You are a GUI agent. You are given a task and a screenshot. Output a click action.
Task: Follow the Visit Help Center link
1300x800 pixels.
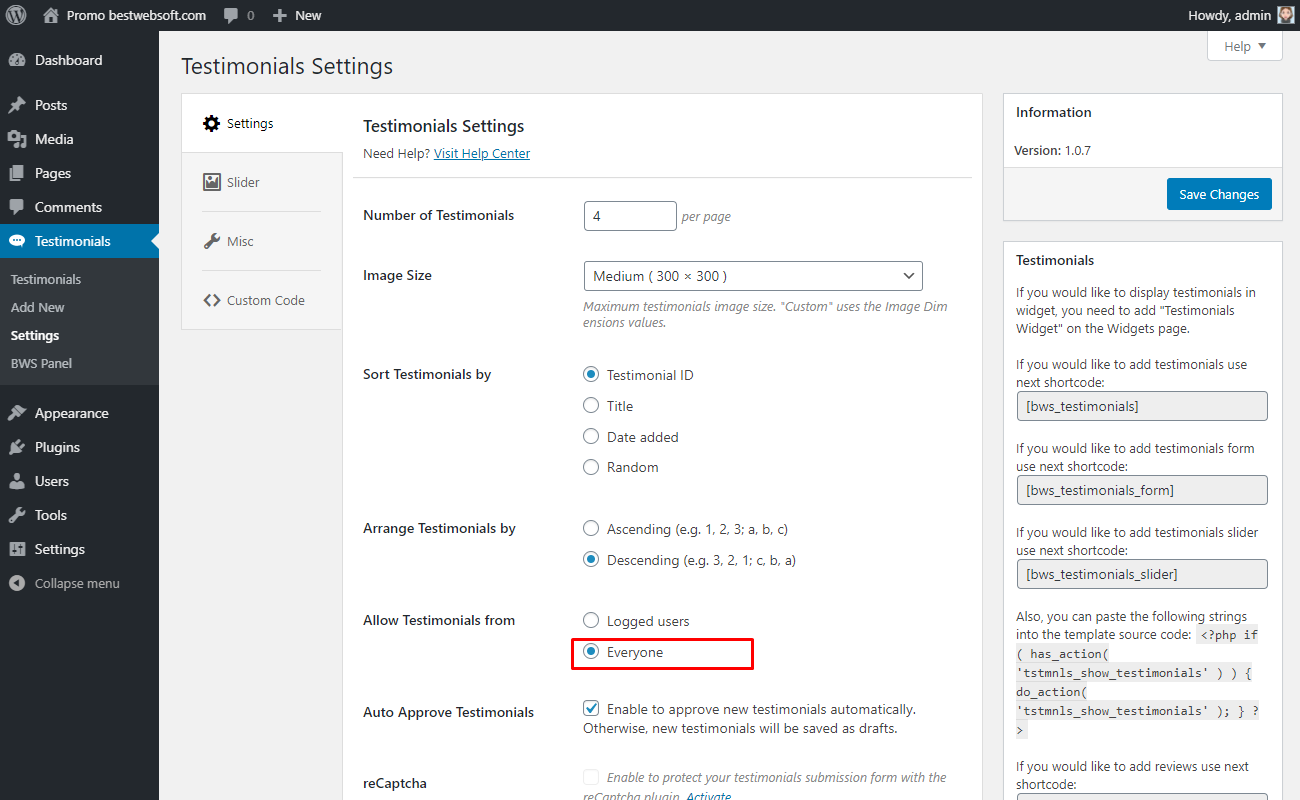tap(482, 153)
